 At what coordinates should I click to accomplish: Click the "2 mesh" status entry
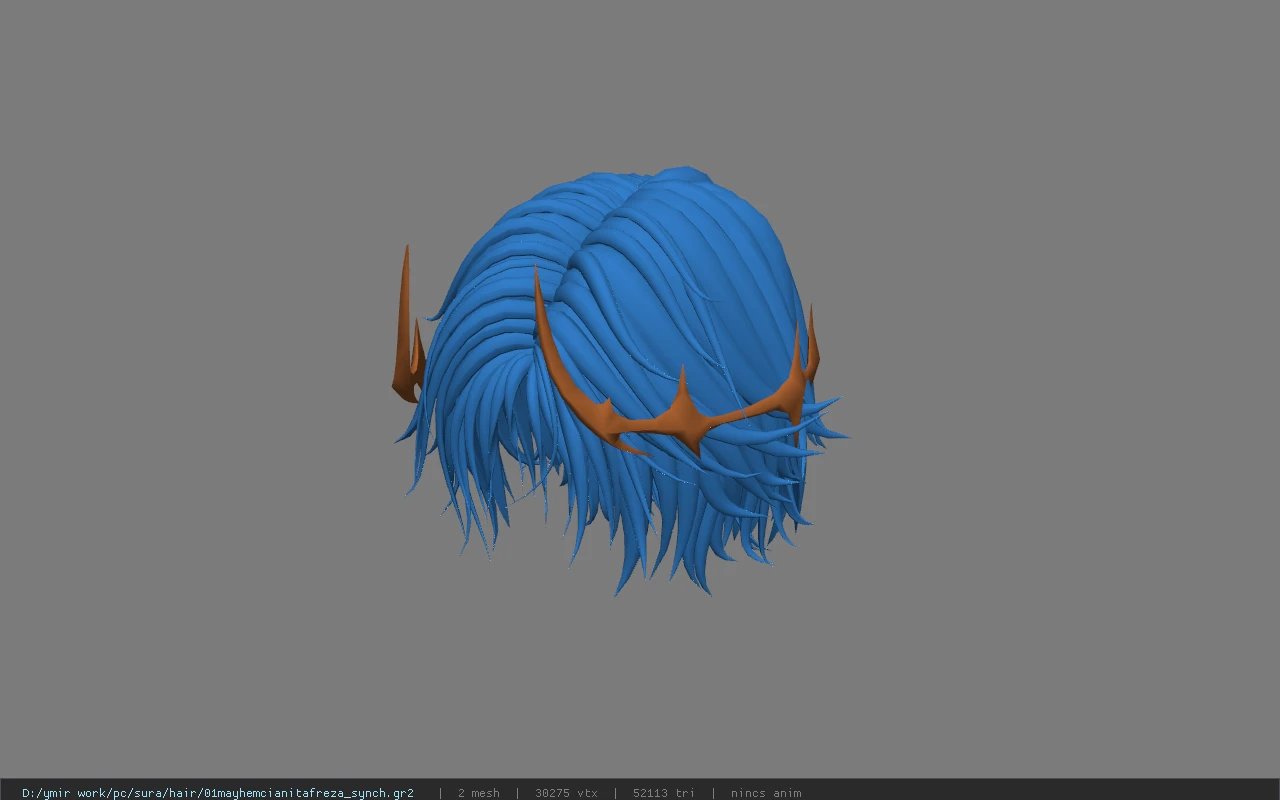pyautogui.click(x=479, y=793)
